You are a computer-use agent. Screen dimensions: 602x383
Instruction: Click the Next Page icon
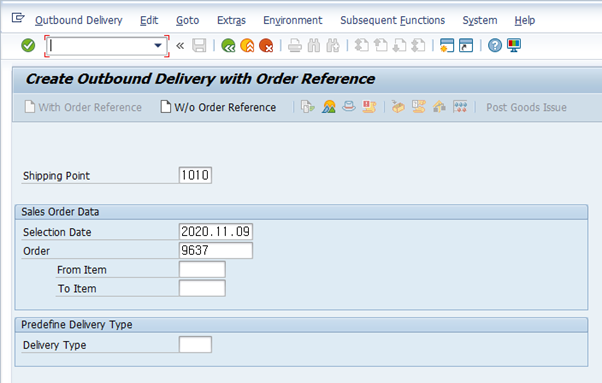(x=399, y=46)
